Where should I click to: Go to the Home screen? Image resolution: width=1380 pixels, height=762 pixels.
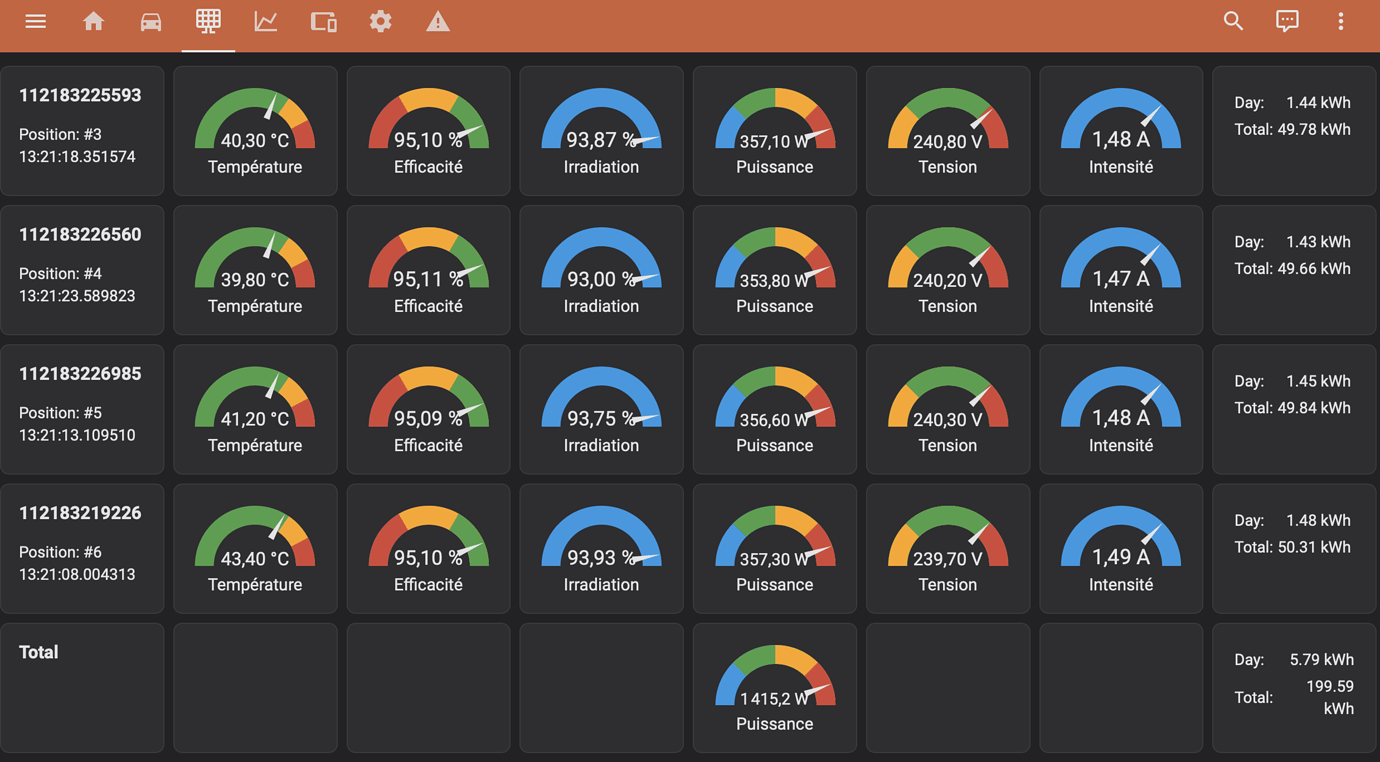coord(93,20)
